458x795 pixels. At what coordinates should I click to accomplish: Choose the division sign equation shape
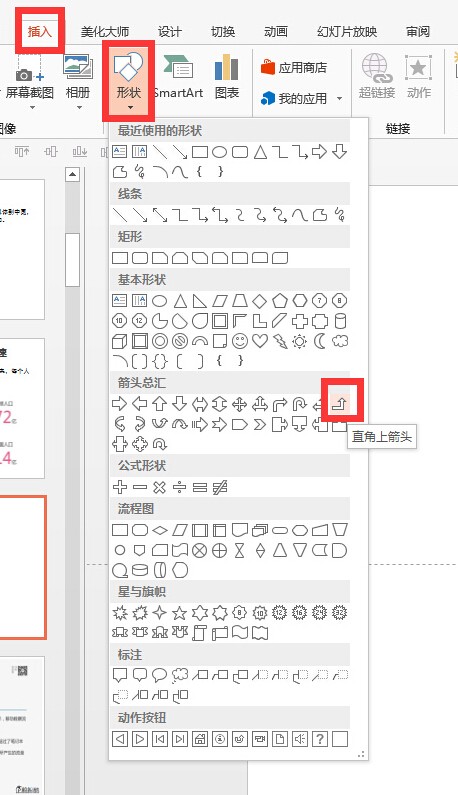click(x=180, y=487)
